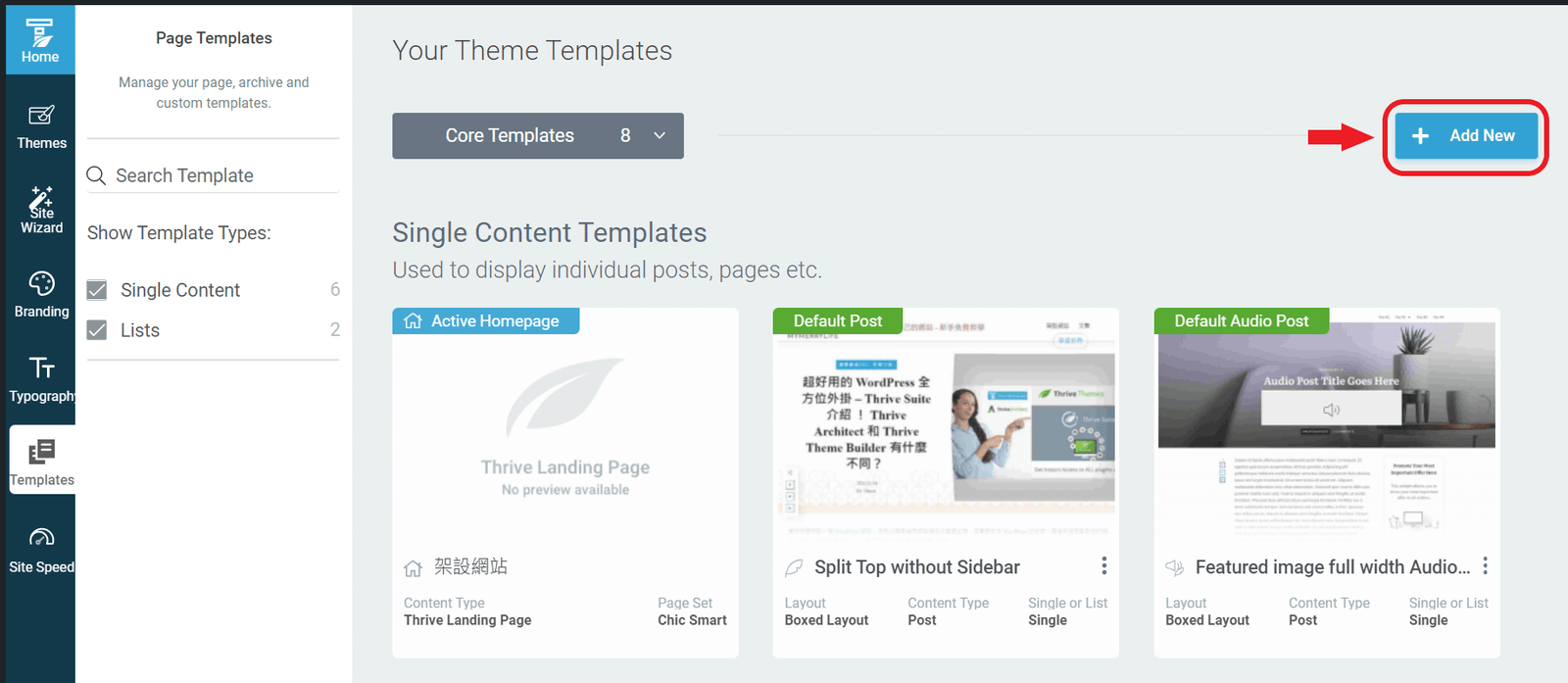Open the Home section in sidebar
The height and width of the screenshot is (683, 1568).
(x=40, y=40)
